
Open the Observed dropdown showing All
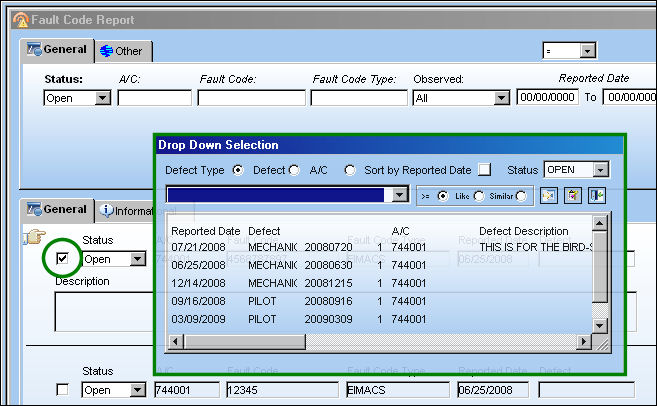click(x=501, y=98)
